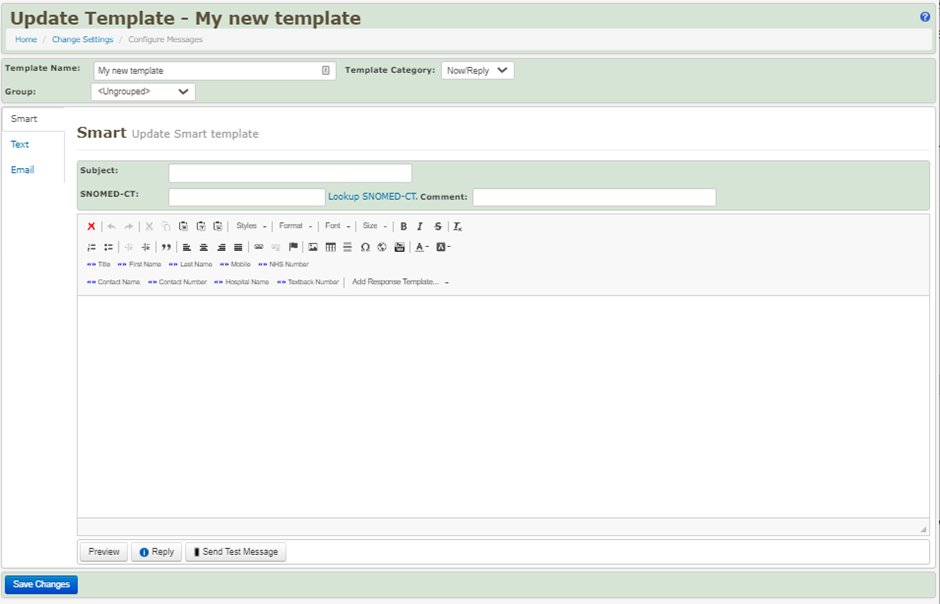
Task: Expand Add Response Template dropdown
Action: tap(400, 282)
